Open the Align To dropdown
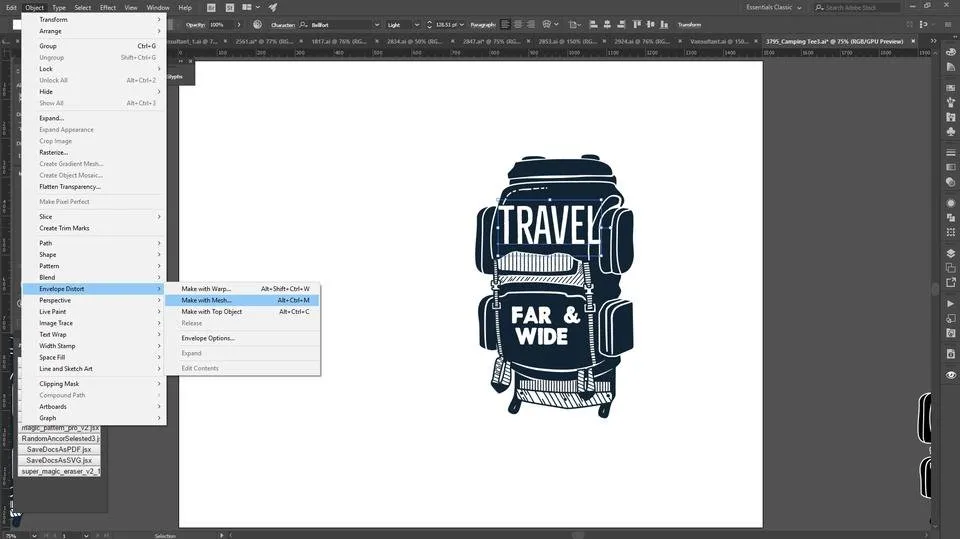 (575, 24)
